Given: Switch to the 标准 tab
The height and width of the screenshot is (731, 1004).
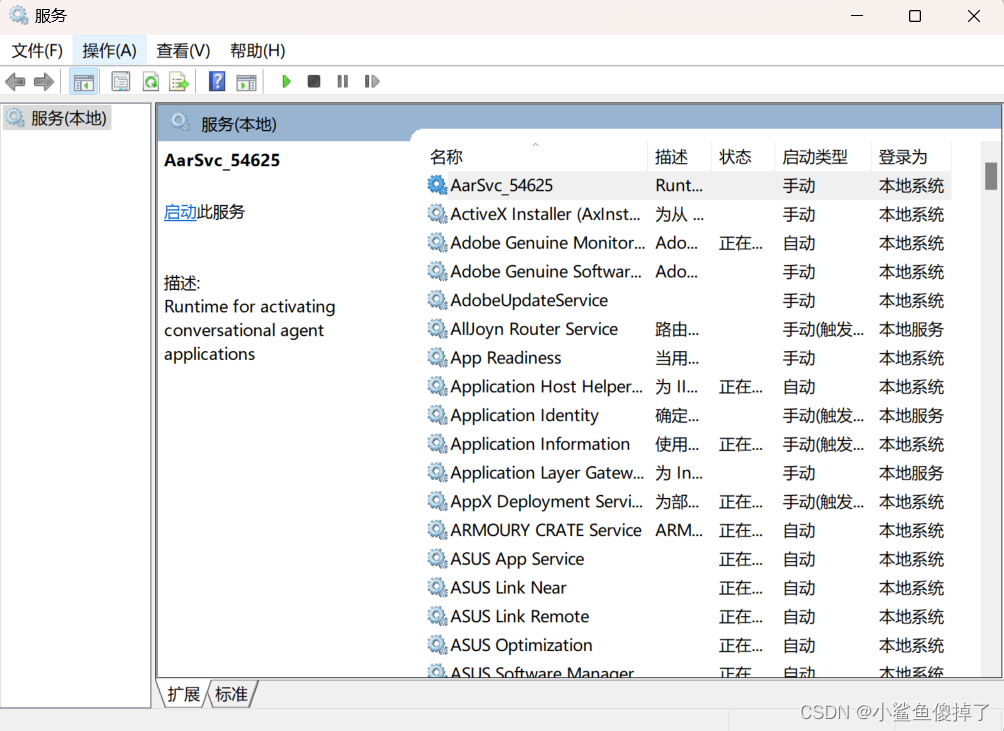Looking at the screenshot, I should [231, 694].
